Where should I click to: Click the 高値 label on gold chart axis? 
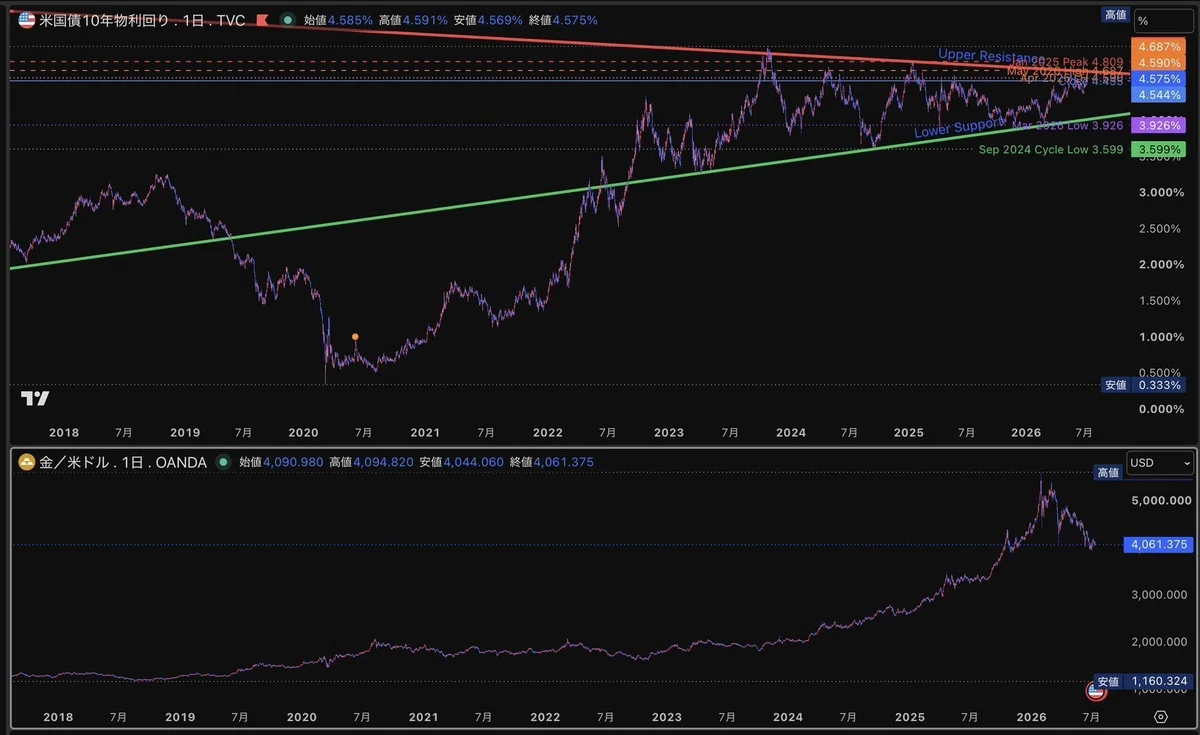tap(1108, 472)
